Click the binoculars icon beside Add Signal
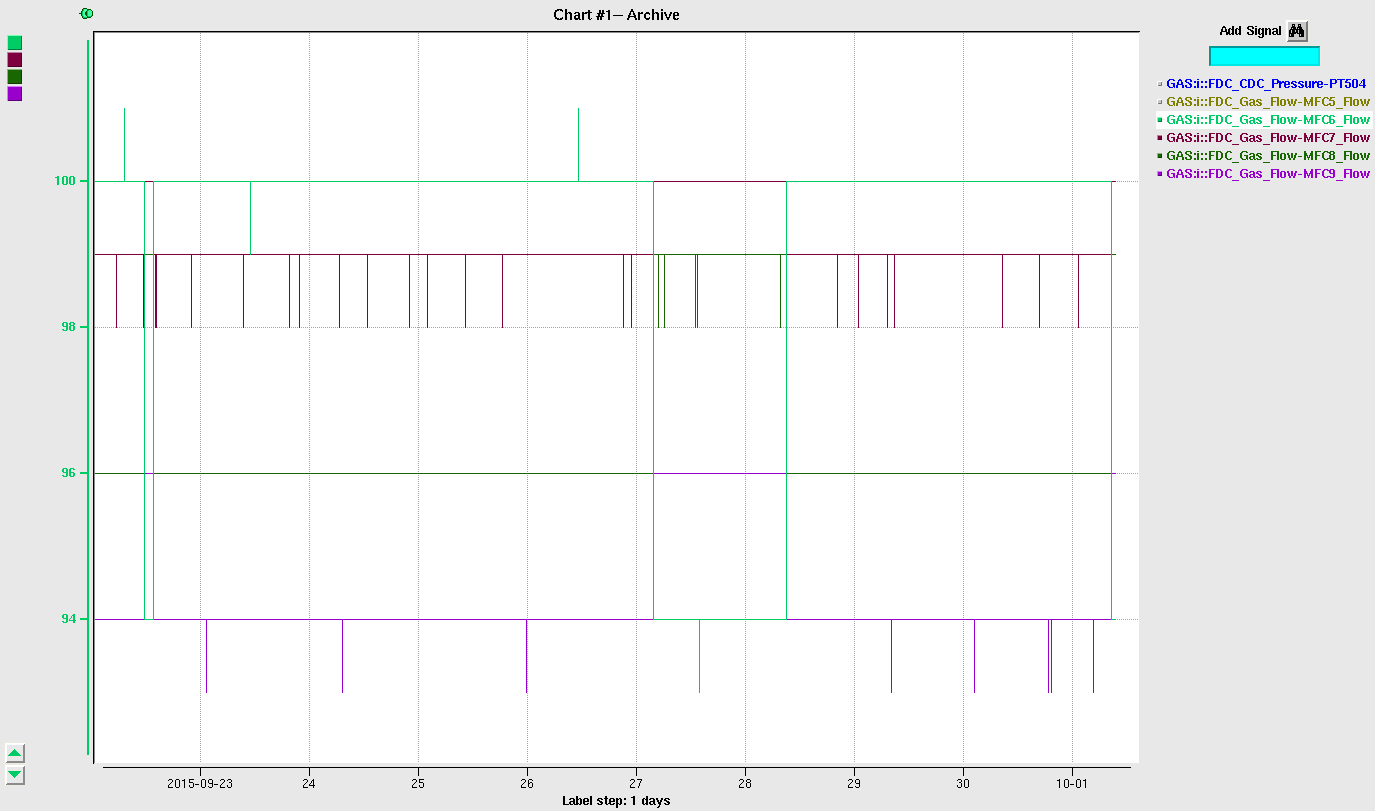 click(x=1297, y=31)
